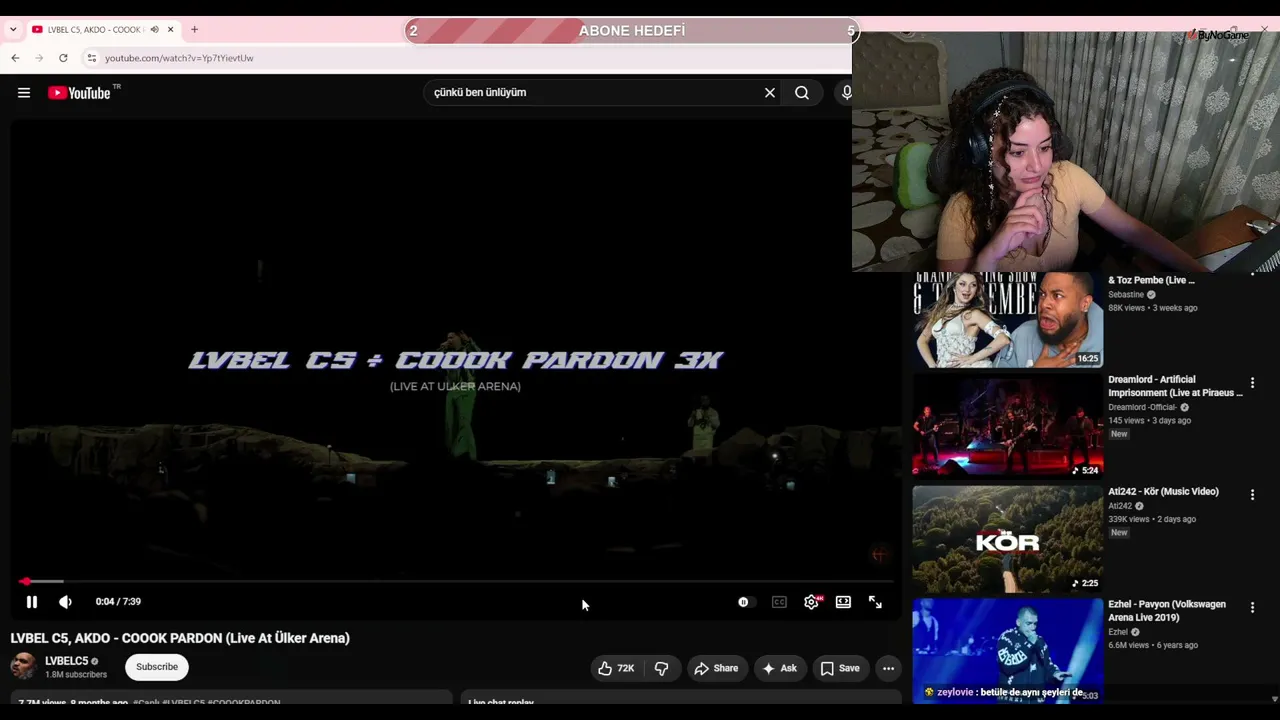
Task: Clear the search box with the X
Action: [x=770, y=93]
